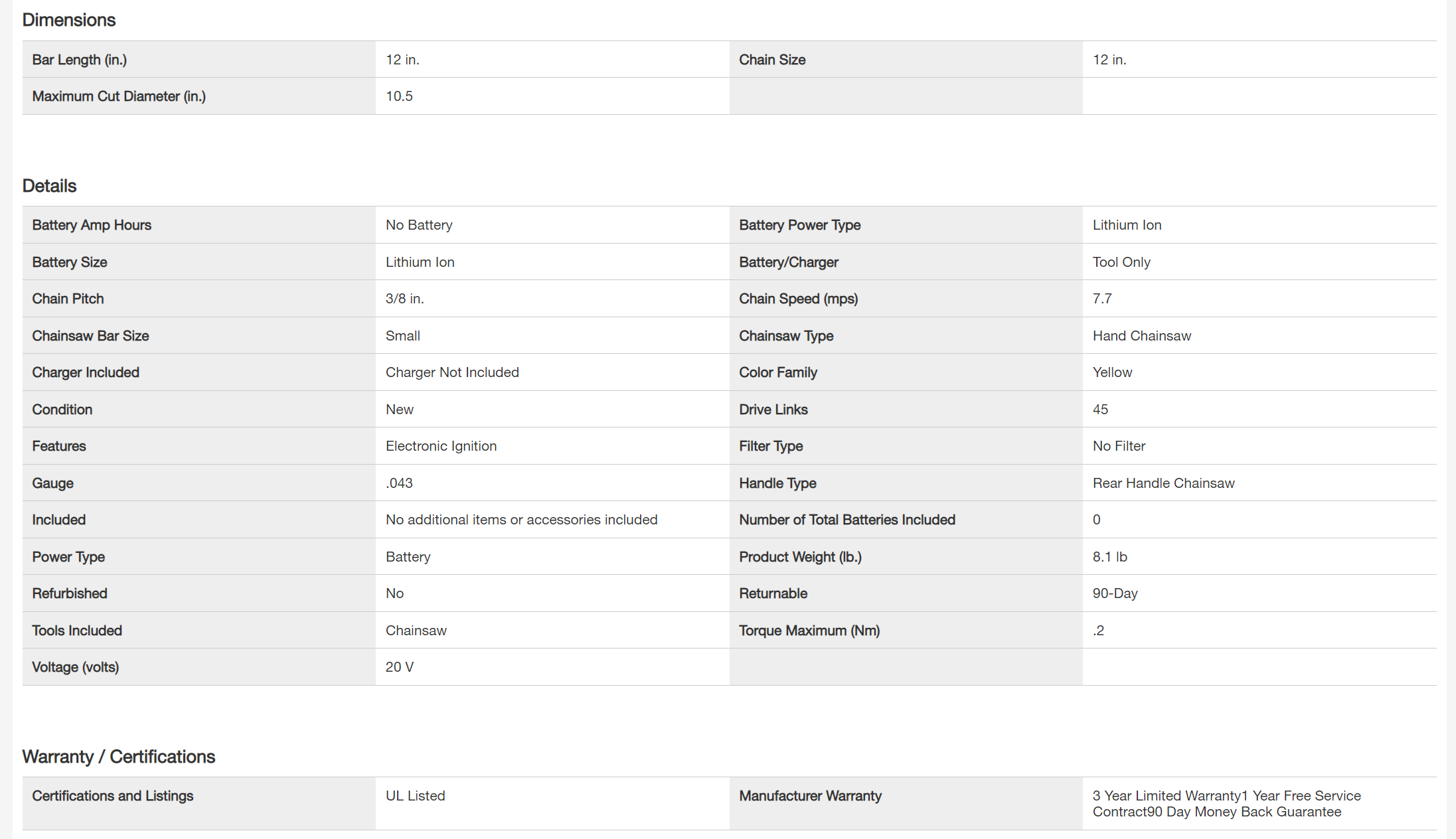1456x839 pixels.
Task: Click the Hand Chainsaw value
Action: pos(1142,336)
